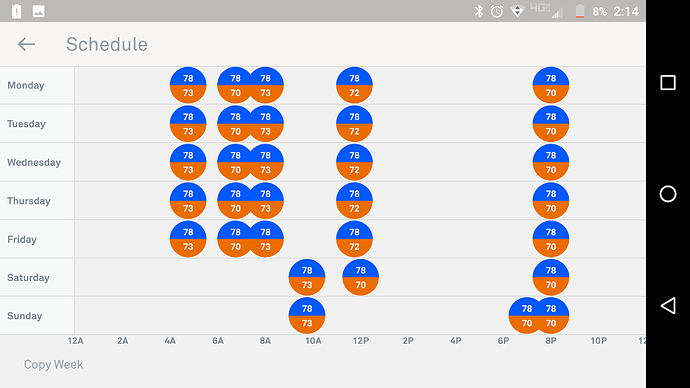Select Monday's 78/72 setpoint near 12P
This screenshot has height=388, width=690.
[354, 85]
